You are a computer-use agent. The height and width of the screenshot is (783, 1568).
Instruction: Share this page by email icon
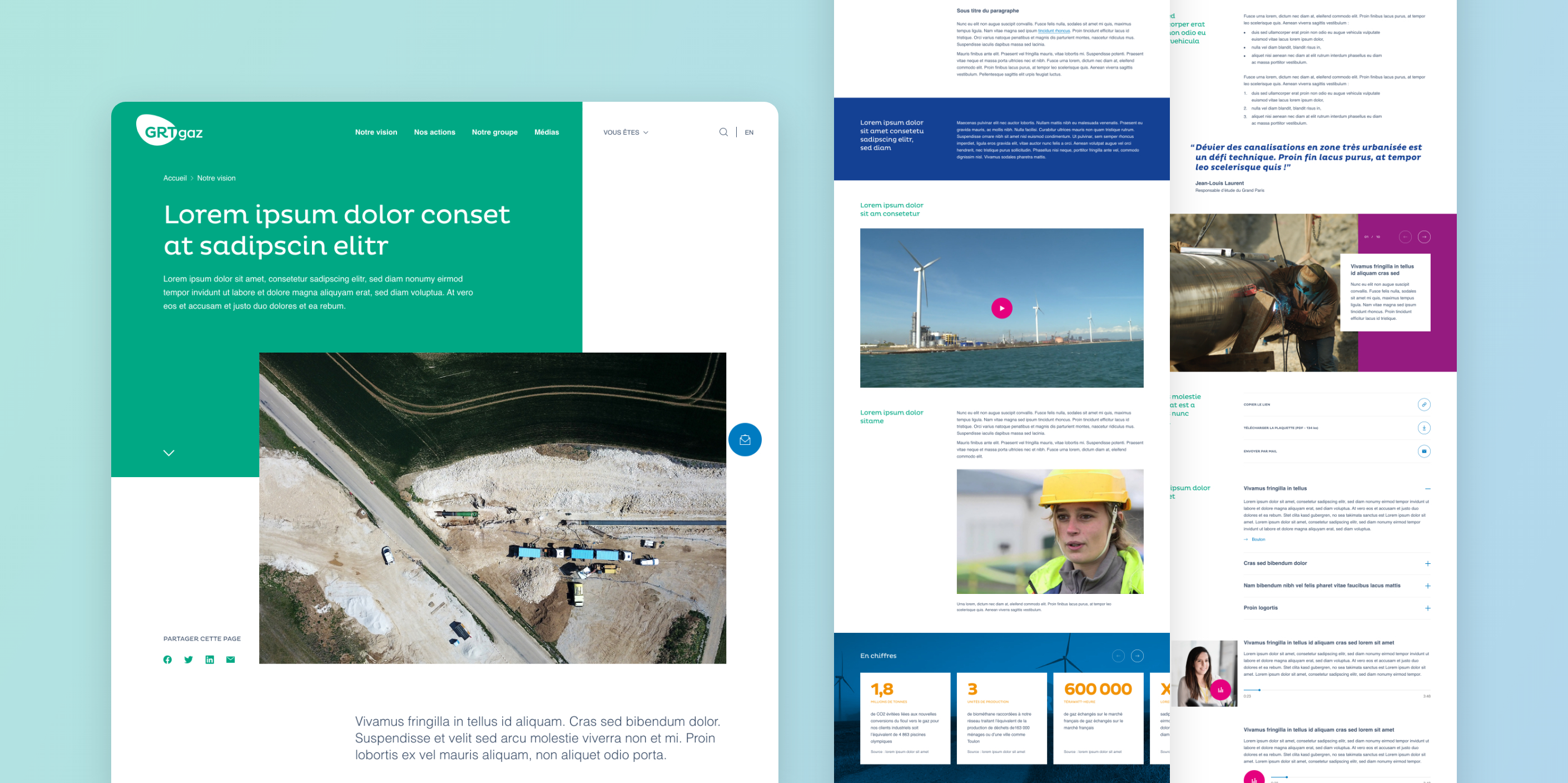click(230, 660)
